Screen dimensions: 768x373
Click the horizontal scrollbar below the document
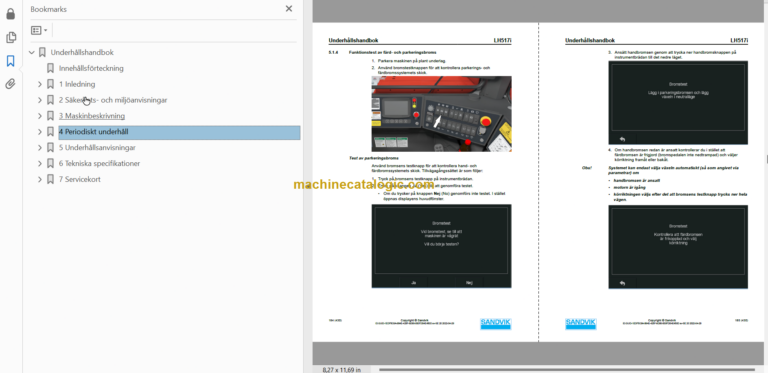coord(567,370)
